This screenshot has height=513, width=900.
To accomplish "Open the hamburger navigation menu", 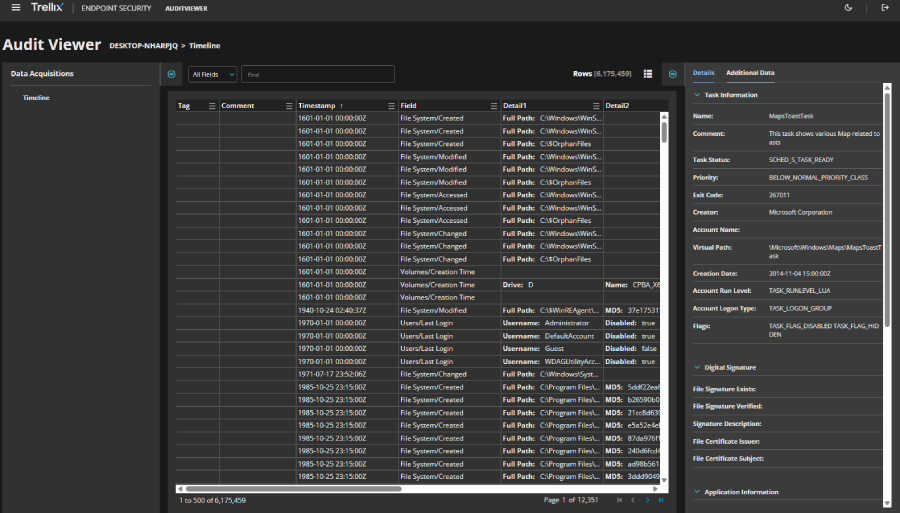I will pyautogui.click(x=15, y=8).
